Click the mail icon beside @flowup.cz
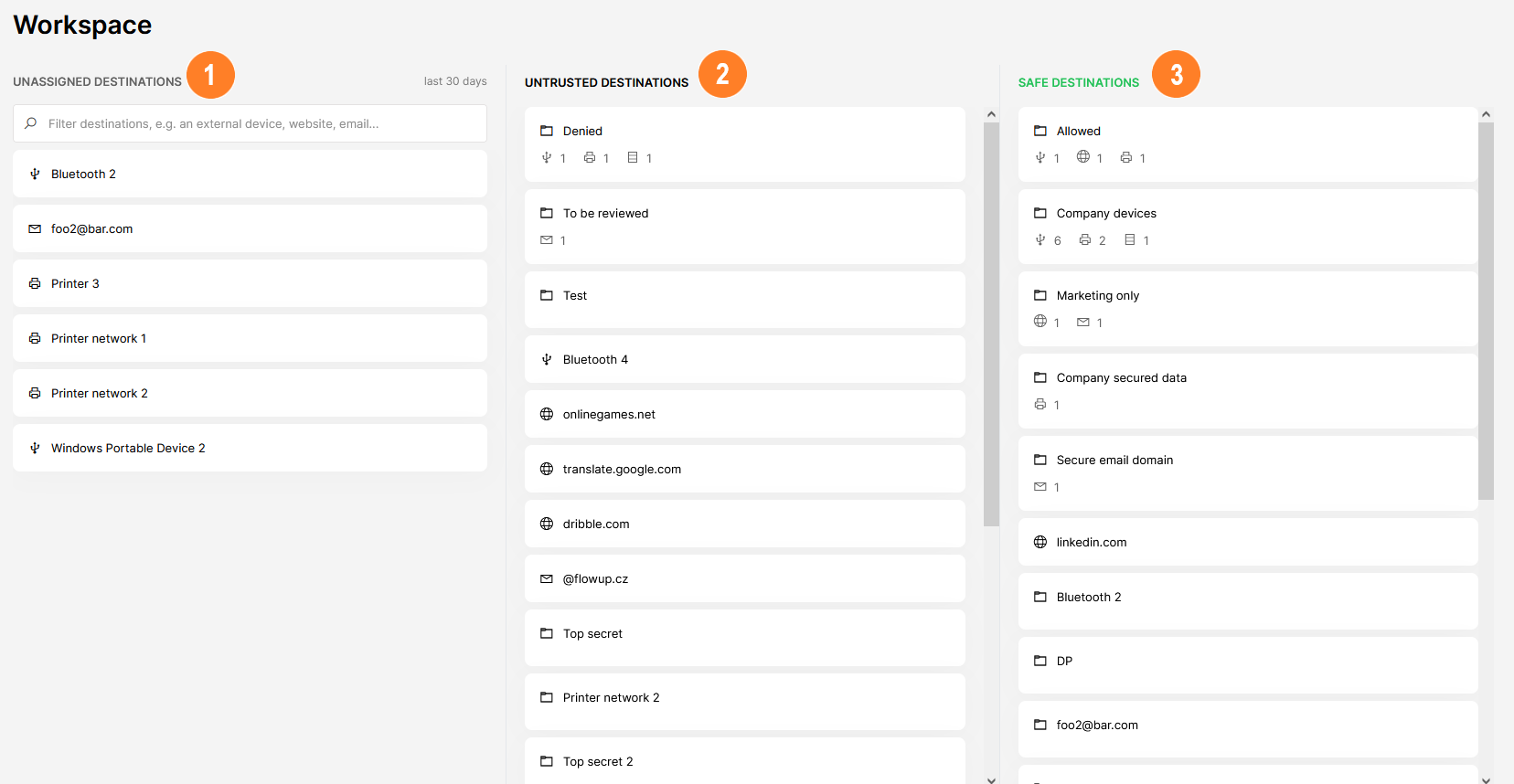1514x784 pixels. click(547, 579)
